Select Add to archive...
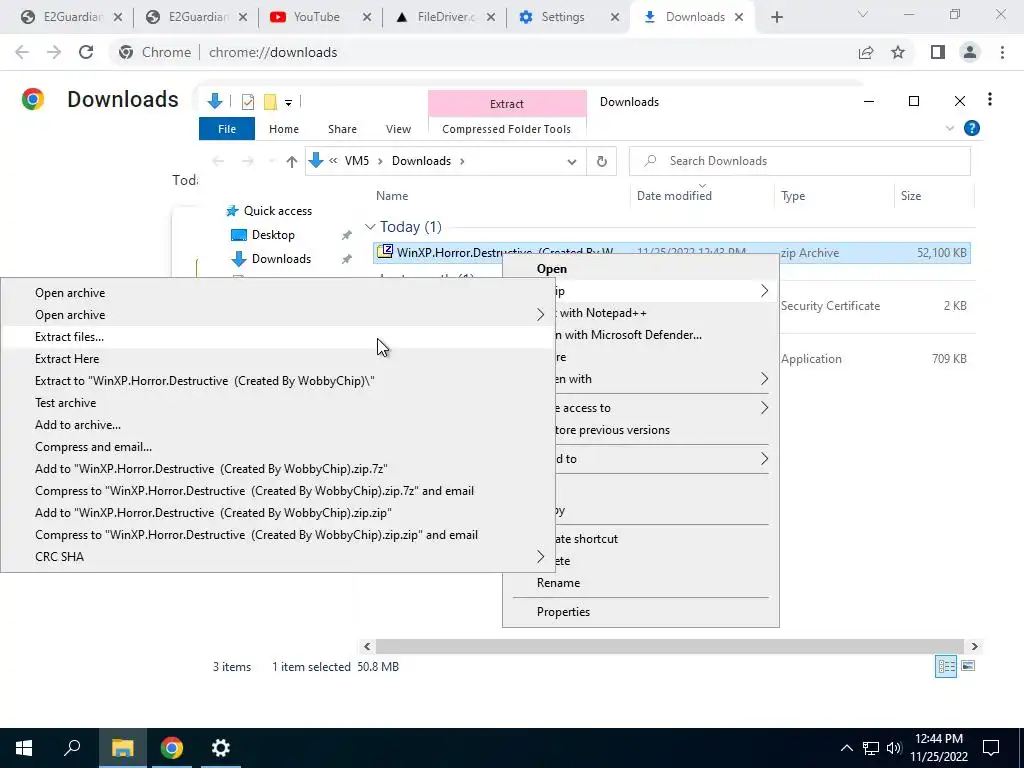Viewport: 1024px width, 768px height. pyautogui.click(x=278, y=425)
